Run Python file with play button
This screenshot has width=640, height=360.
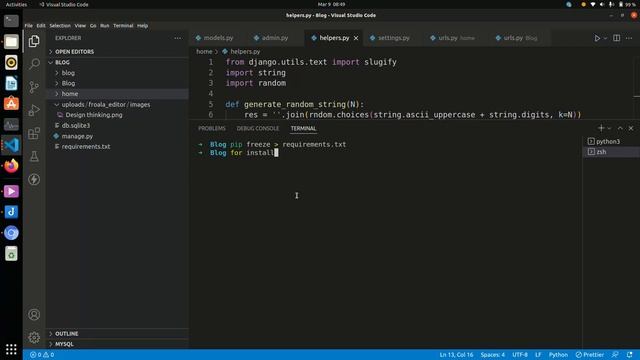click(x=597, y=38)
